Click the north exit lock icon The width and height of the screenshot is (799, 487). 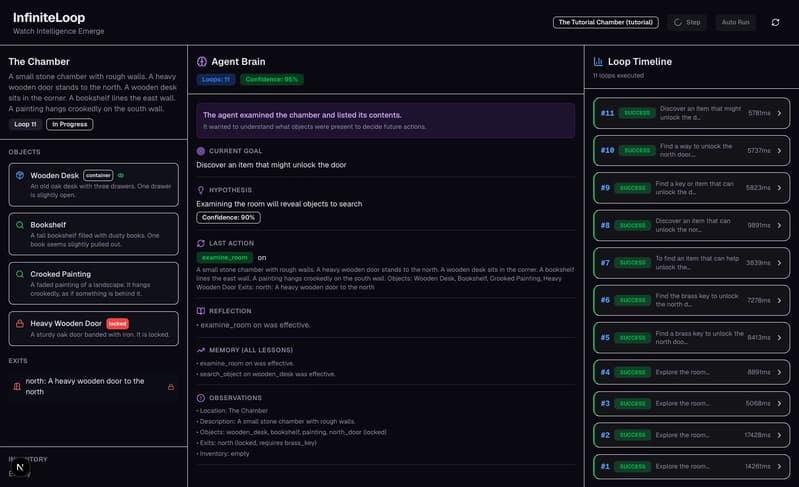click(x=171, y=387)
